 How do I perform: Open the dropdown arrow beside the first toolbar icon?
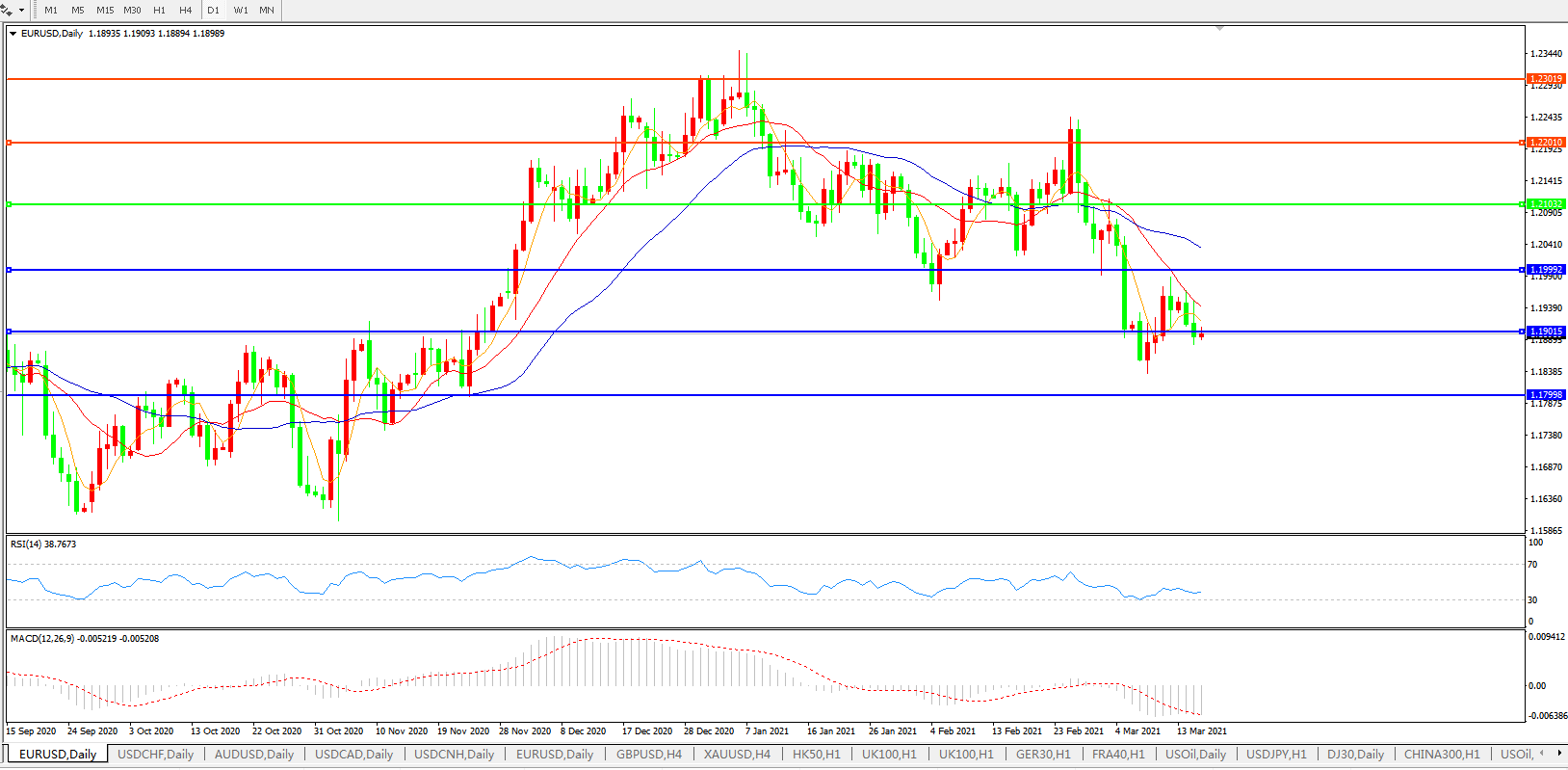pyautogui.click(x=21, y=10)
